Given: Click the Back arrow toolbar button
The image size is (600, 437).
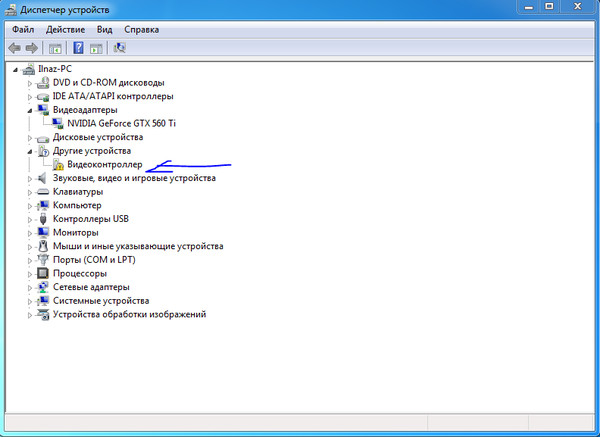Looking at the screenshot, I should [x=15, y=48].
